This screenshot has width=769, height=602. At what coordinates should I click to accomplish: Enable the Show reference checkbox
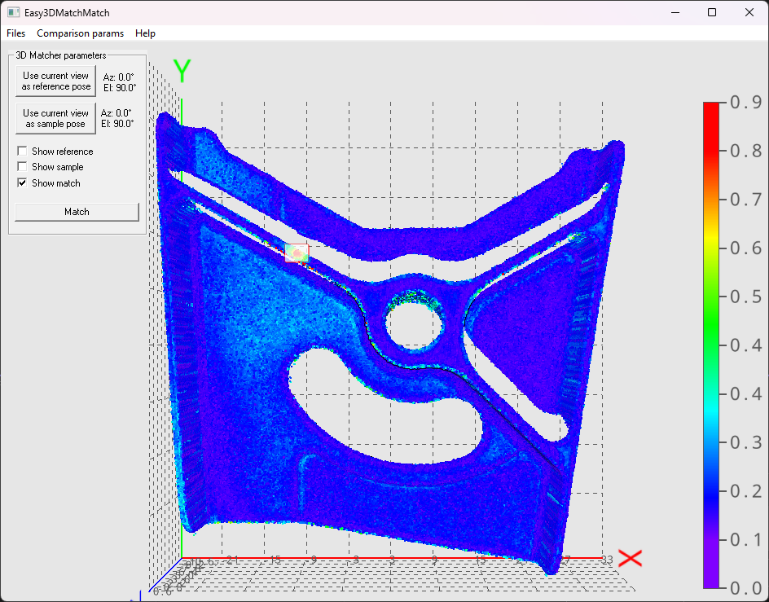[22, 152]
